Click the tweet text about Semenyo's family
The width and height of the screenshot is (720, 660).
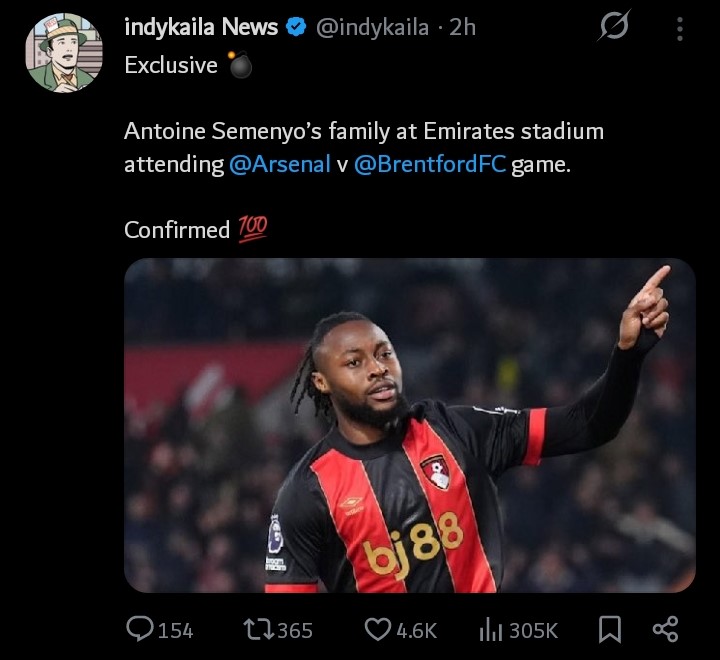363,132
